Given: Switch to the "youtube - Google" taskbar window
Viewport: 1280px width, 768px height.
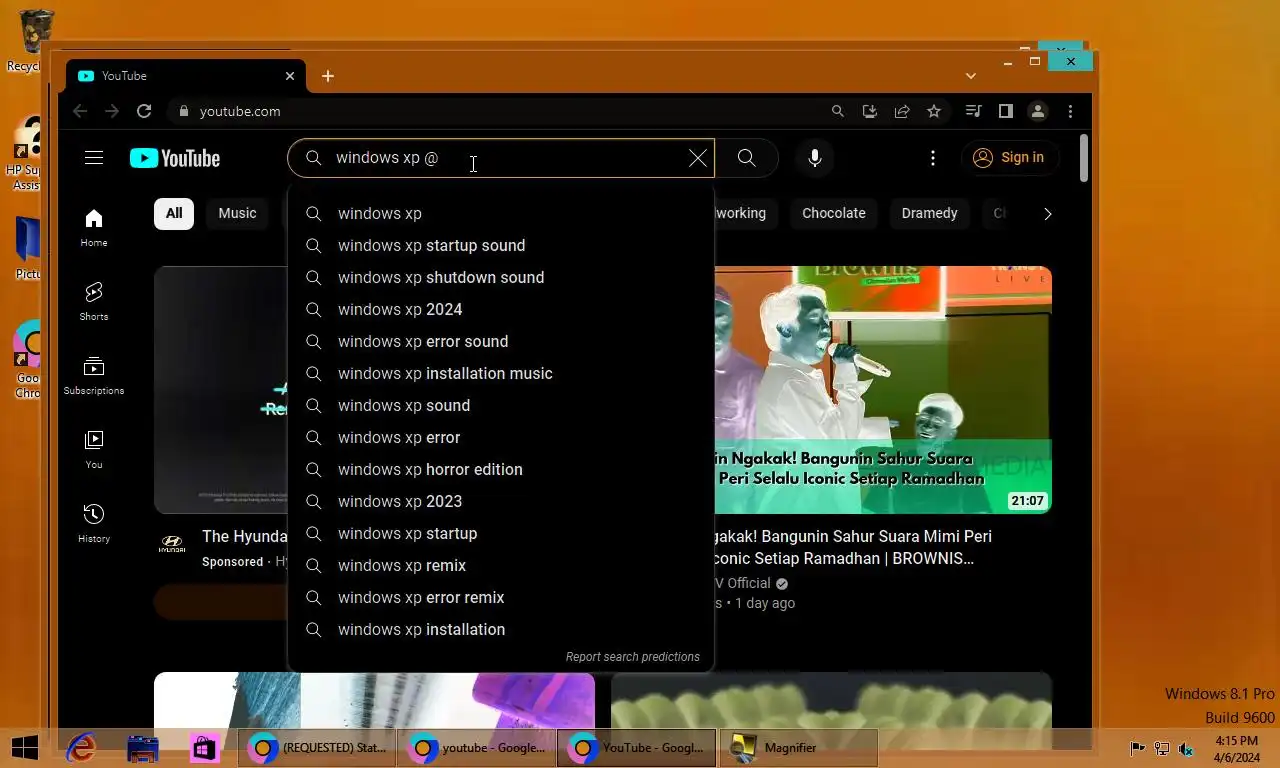Looking at the screenshot, I should [x=477, y=747].
